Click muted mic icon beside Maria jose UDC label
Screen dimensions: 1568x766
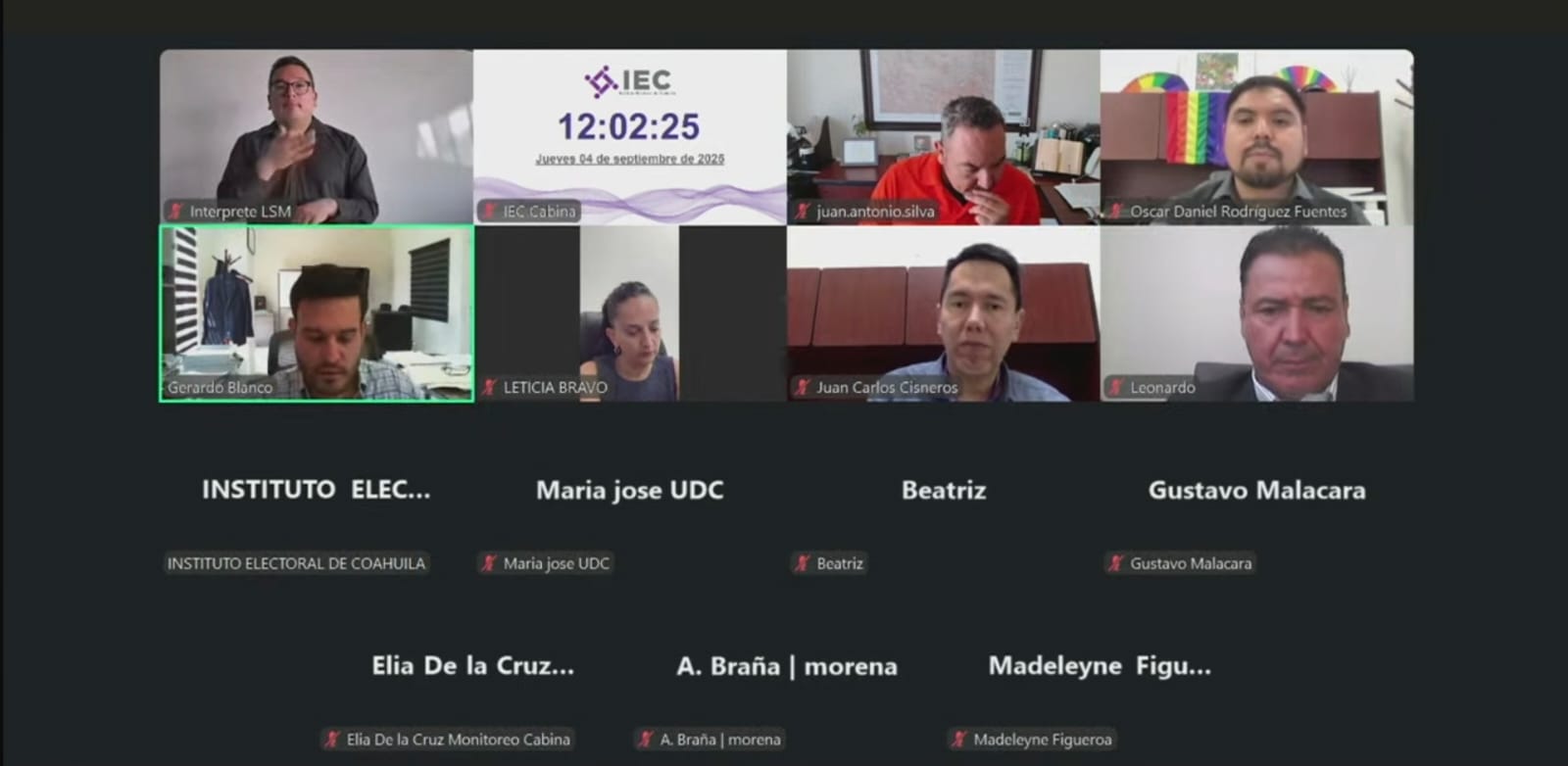[x=489, y=563]
